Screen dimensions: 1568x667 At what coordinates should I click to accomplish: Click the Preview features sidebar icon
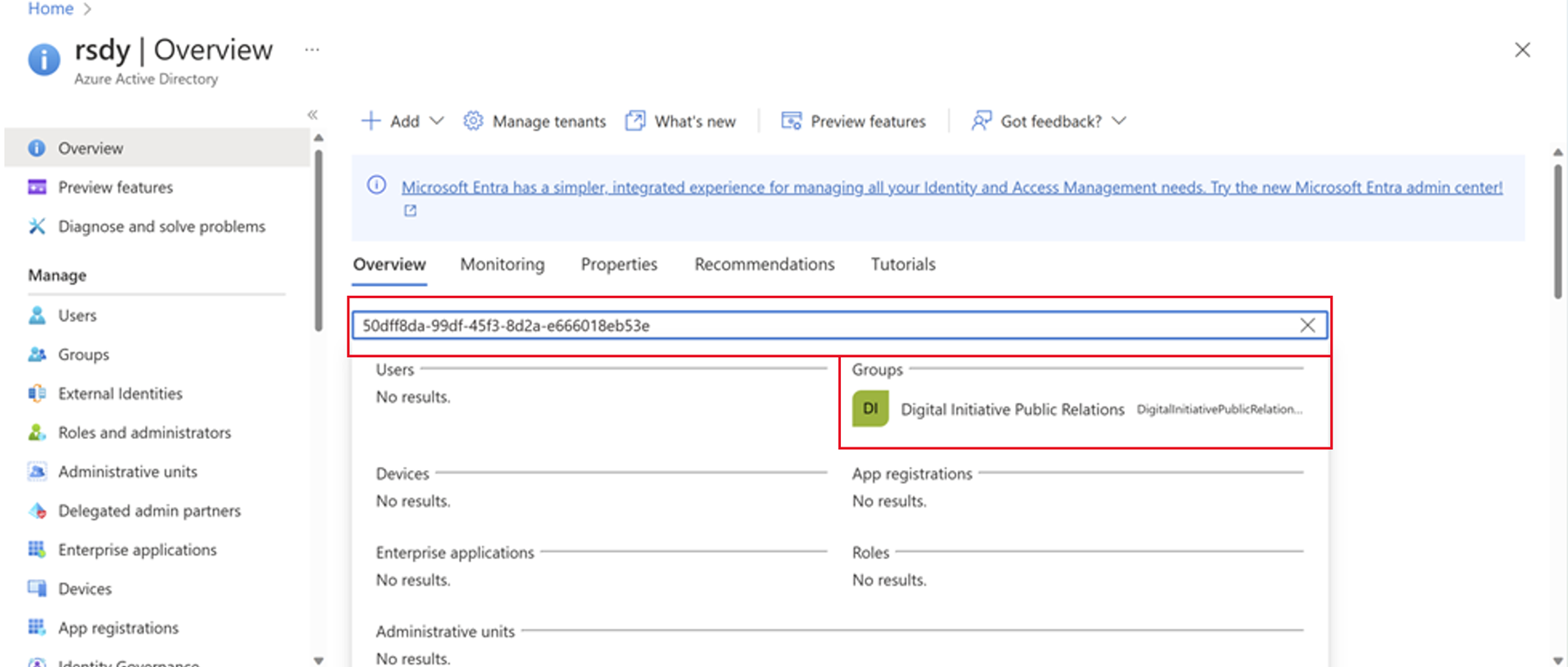37,187
